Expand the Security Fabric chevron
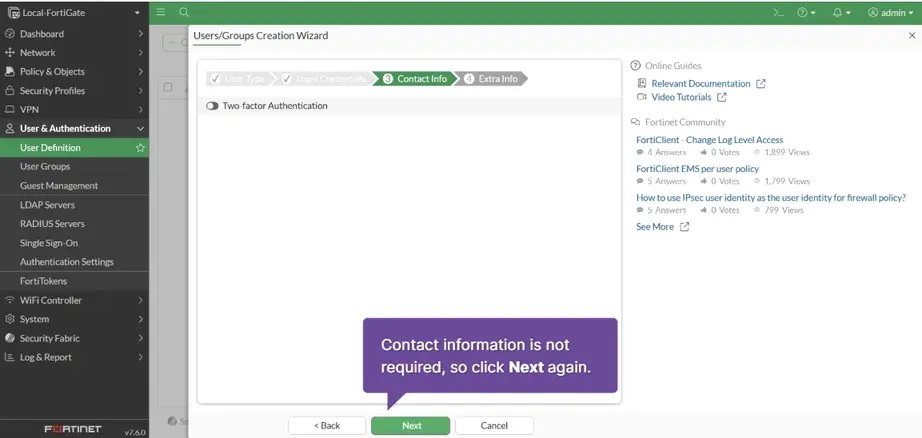Viewport: 922px width, 438px height. (141, 338)
